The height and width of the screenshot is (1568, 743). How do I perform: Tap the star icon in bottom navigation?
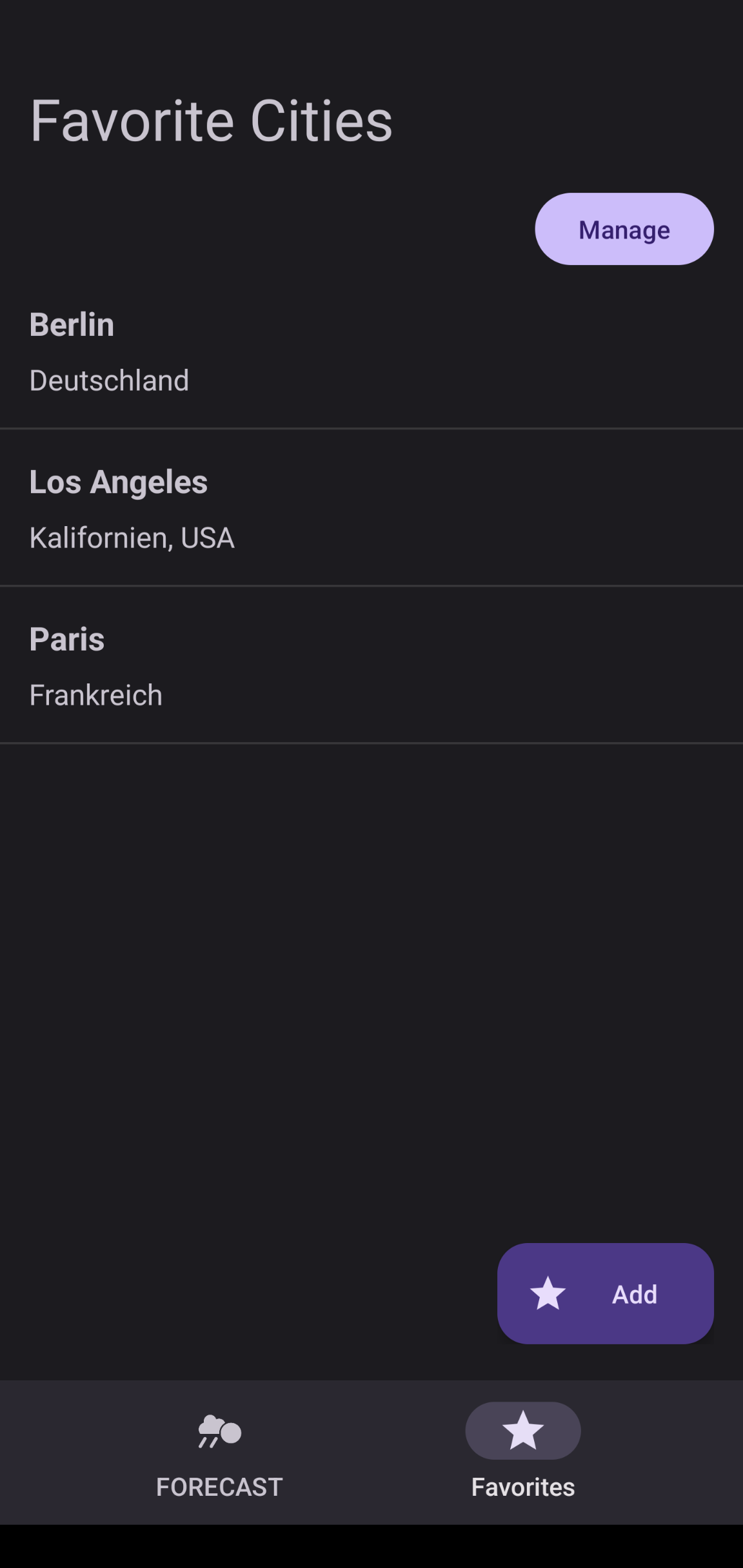522,1430
